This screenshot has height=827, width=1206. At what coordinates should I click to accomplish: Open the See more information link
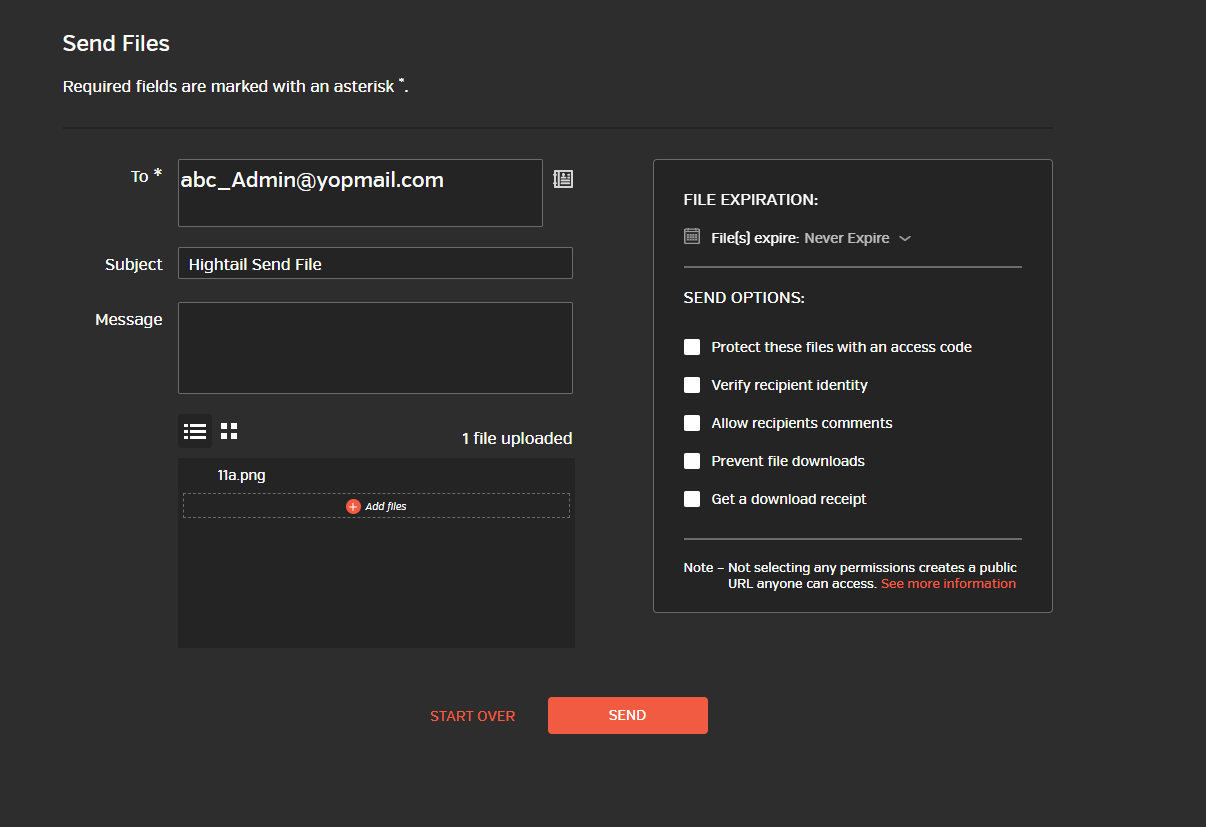point(948,583)
